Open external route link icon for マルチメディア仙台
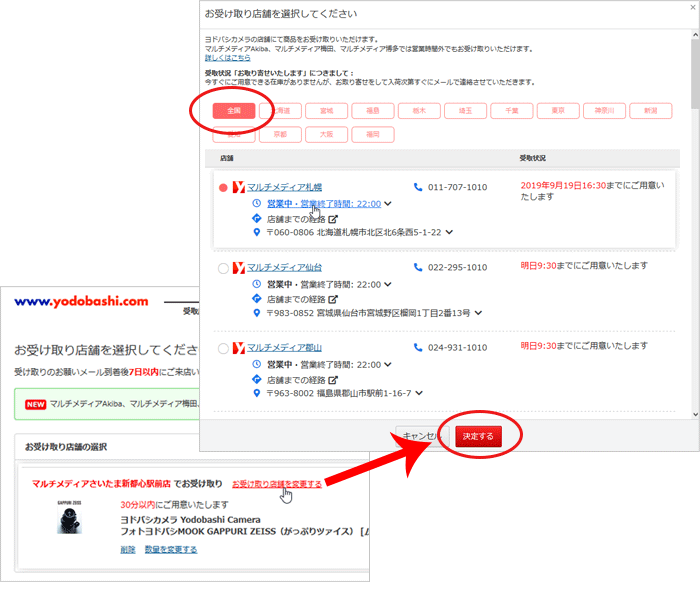The height and width of the screenshot is (600, 700). (333, 299)
